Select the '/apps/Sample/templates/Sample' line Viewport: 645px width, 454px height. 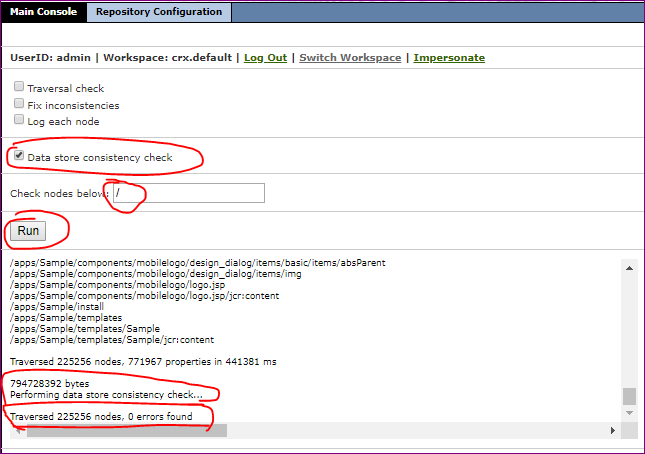pos(85,329)
